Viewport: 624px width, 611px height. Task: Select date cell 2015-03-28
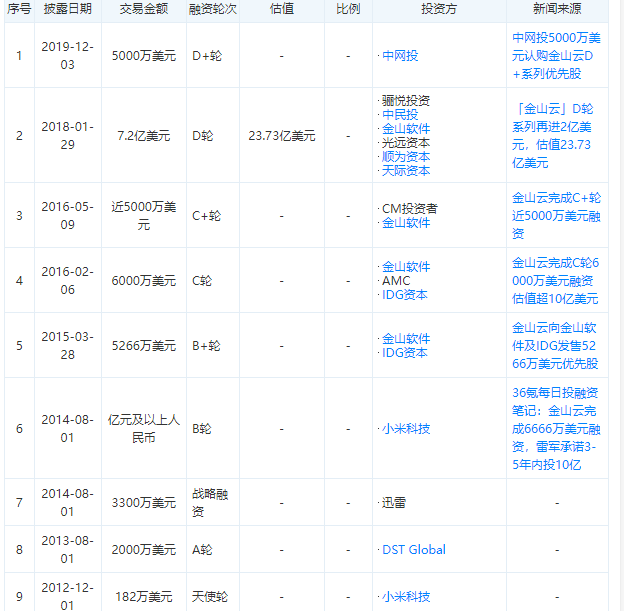click(x=68, y=346)
